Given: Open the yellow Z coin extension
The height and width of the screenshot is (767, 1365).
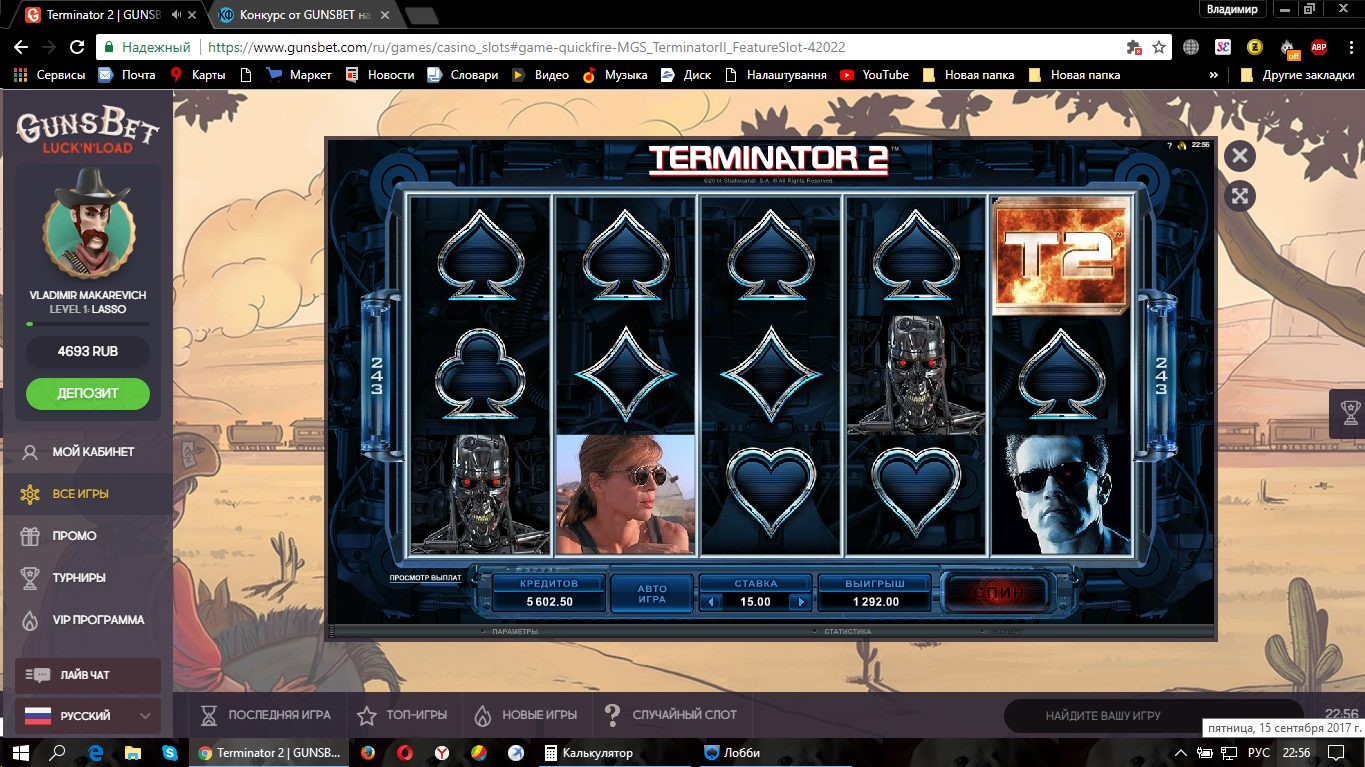Looking at the screenshot, I should pyautogui.click(x=1254, y=47).
